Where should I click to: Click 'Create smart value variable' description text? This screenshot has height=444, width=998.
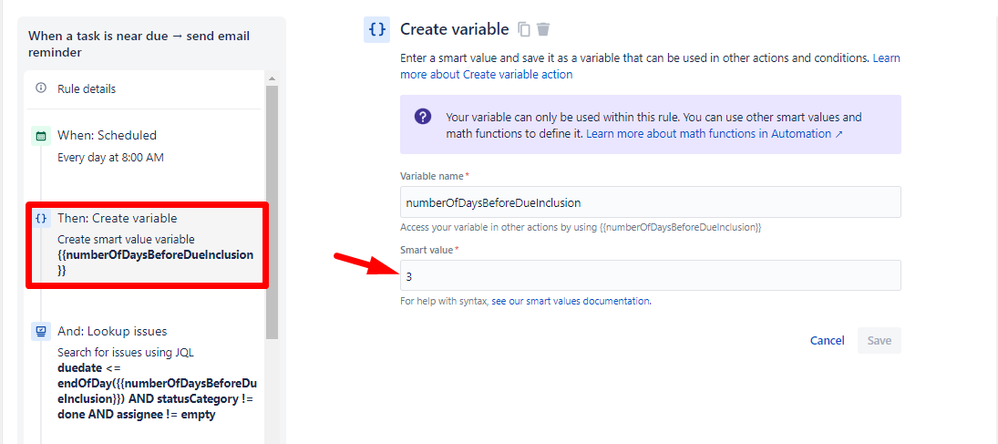[x=126, y=239]
